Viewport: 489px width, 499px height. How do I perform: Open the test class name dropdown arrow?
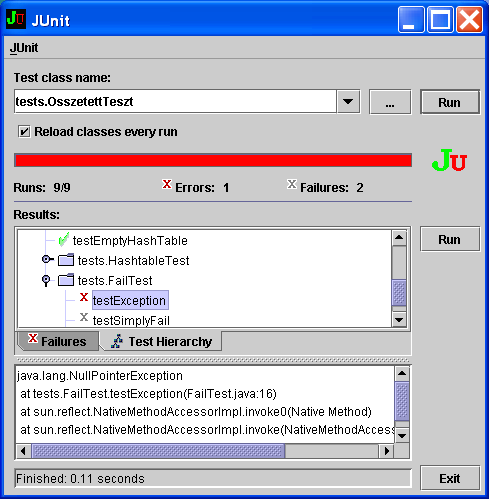pyautogui.click(x=348, y=101)
